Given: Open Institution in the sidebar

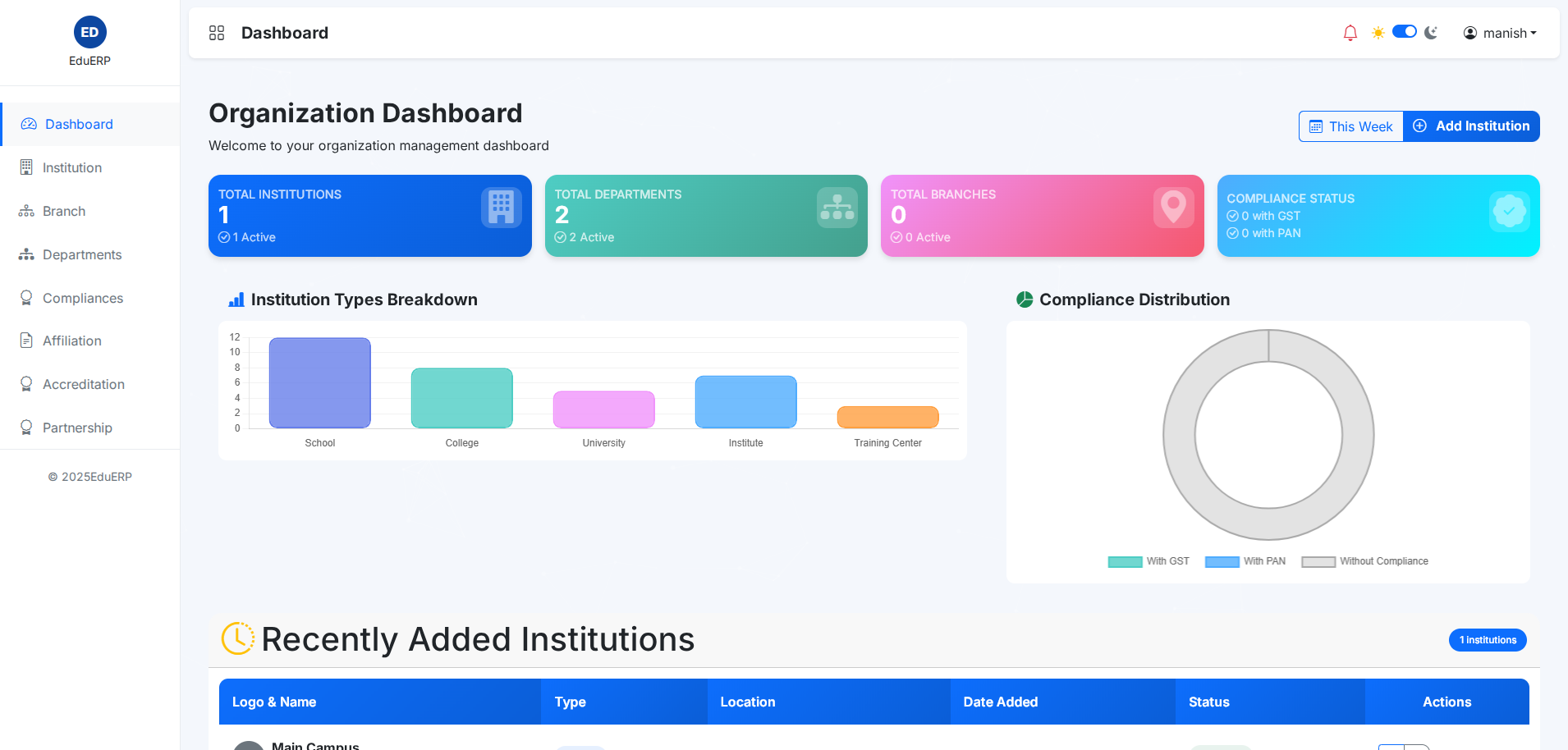Looking at the screenshot, I should tap(72, 167).
